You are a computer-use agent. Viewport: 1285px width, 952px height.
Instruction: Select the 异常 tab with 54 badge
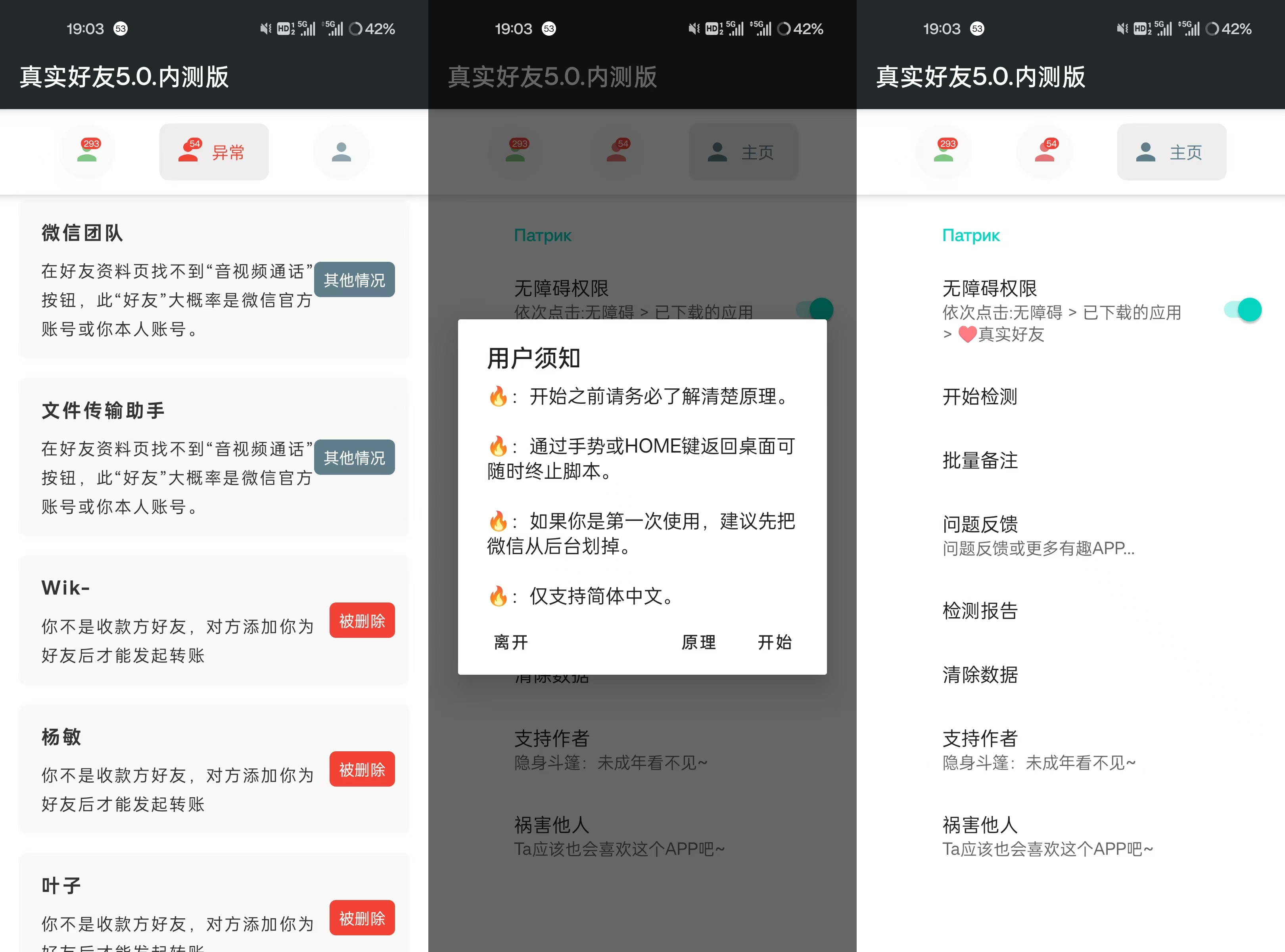(x=214, y=152)
